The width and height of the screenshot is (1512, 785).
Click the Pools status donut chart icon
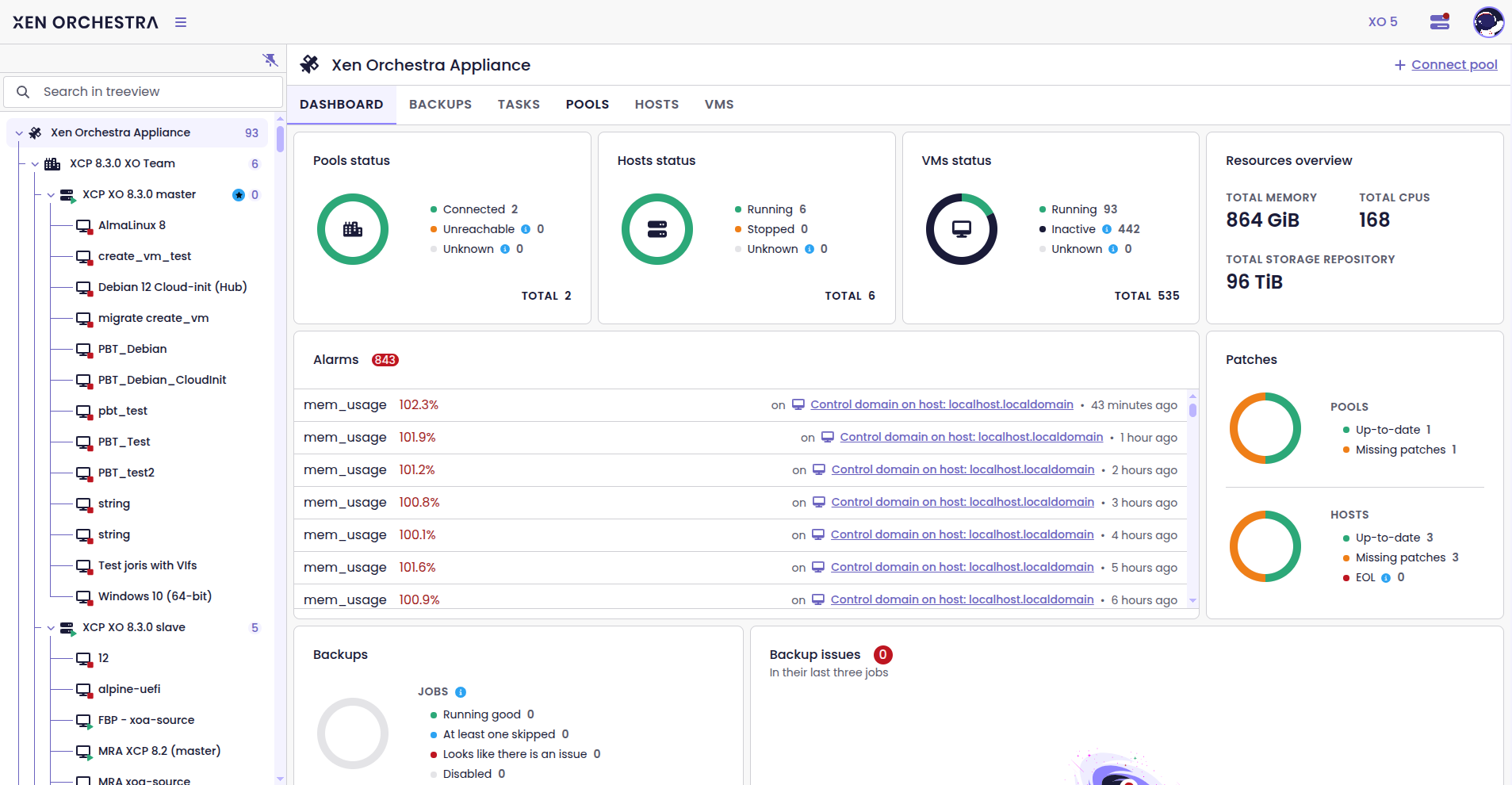coord(353,229)
